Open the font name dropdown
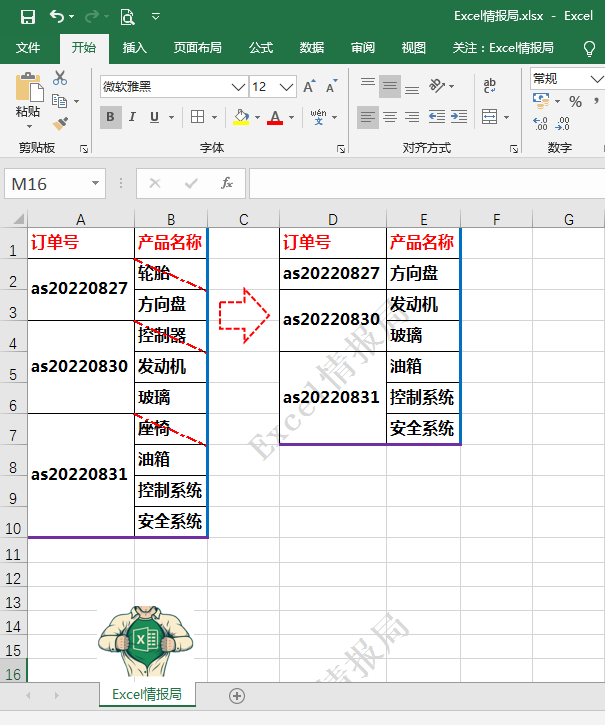The image size is (605, 725). click(x=238, y=87)
